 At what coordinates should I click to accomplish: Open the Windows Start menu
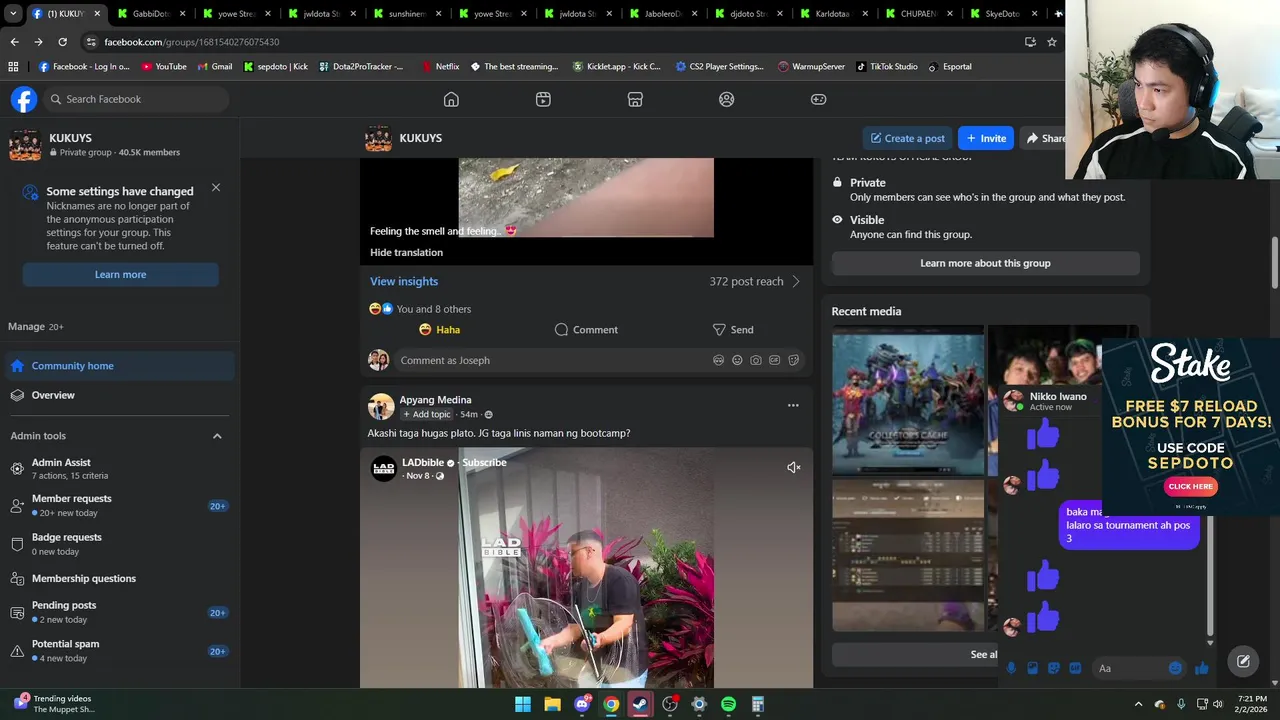523,704
